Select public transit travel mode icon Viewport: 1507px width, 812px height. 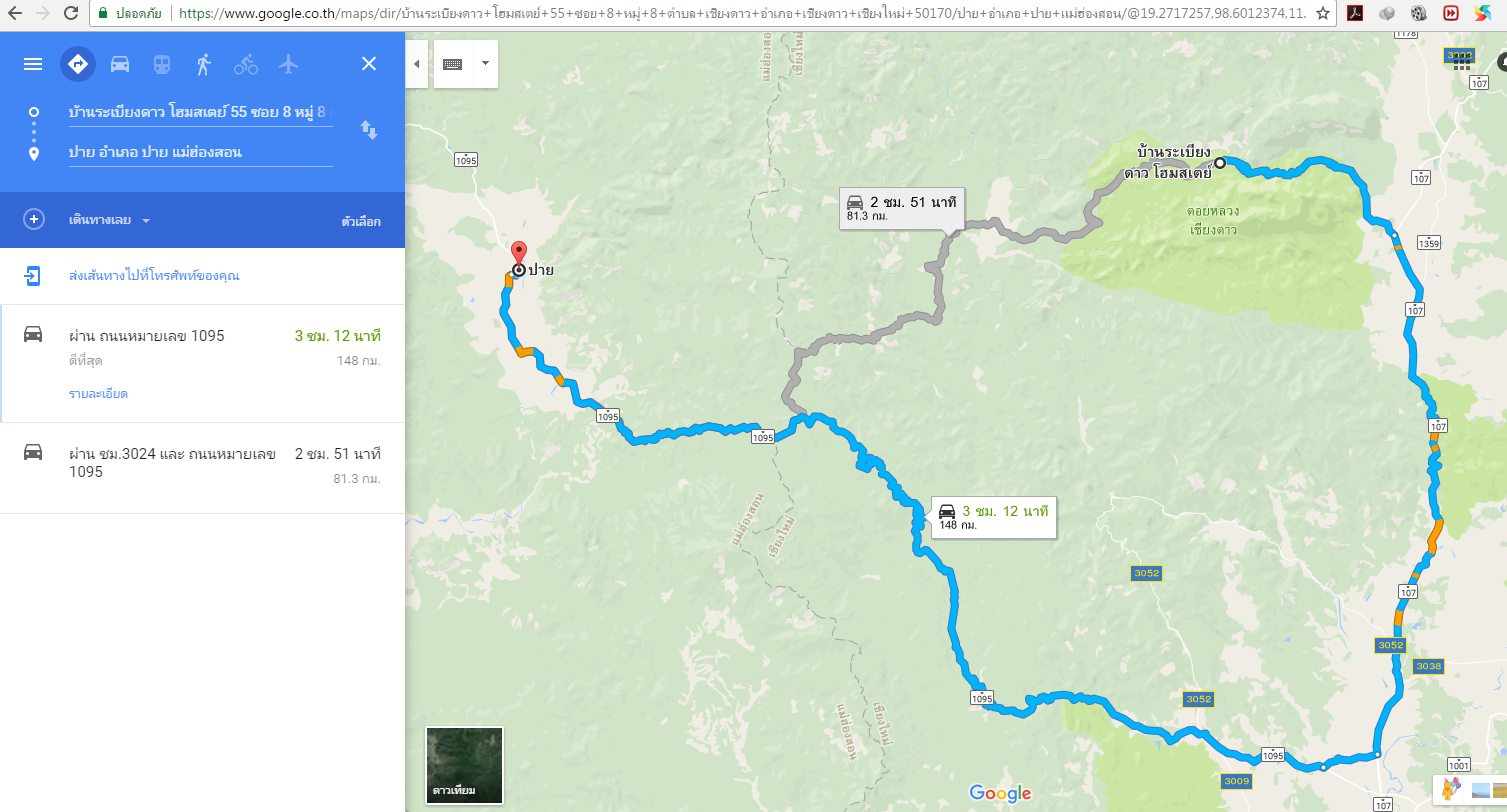[x=161, y=64]
